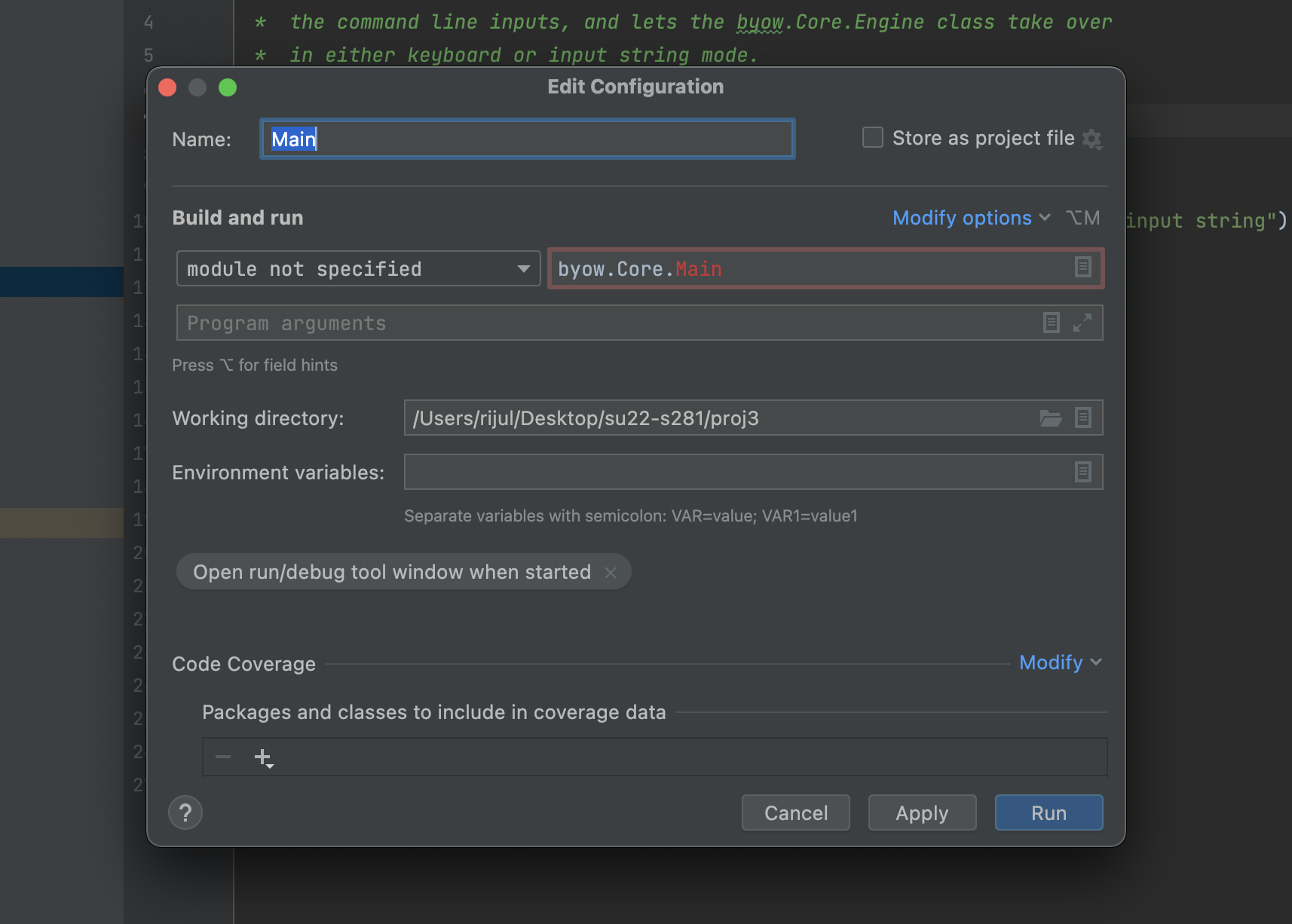Expand the Code Coverage Modify dropdown
Viewport: 1292px width, 924px height.
coord(1060,662)
